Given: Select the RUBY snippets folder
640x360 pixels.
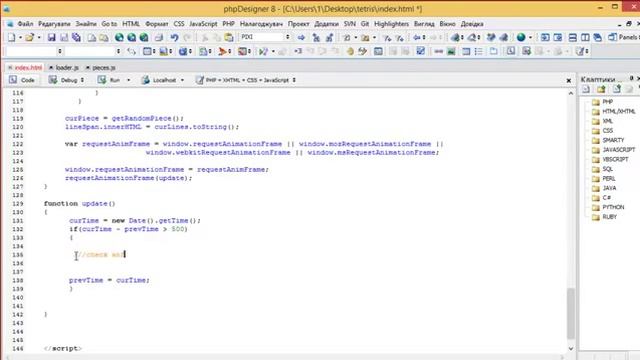Looking at the screenshot, I should [604, 217].
